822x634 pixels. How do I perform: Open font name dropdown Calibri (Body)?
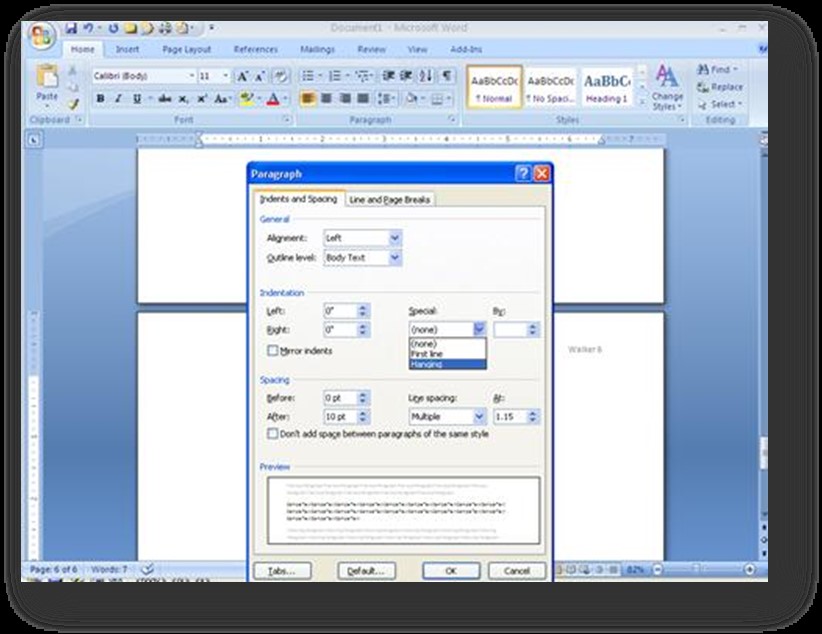pyautogui.click(x=144, y=77)
